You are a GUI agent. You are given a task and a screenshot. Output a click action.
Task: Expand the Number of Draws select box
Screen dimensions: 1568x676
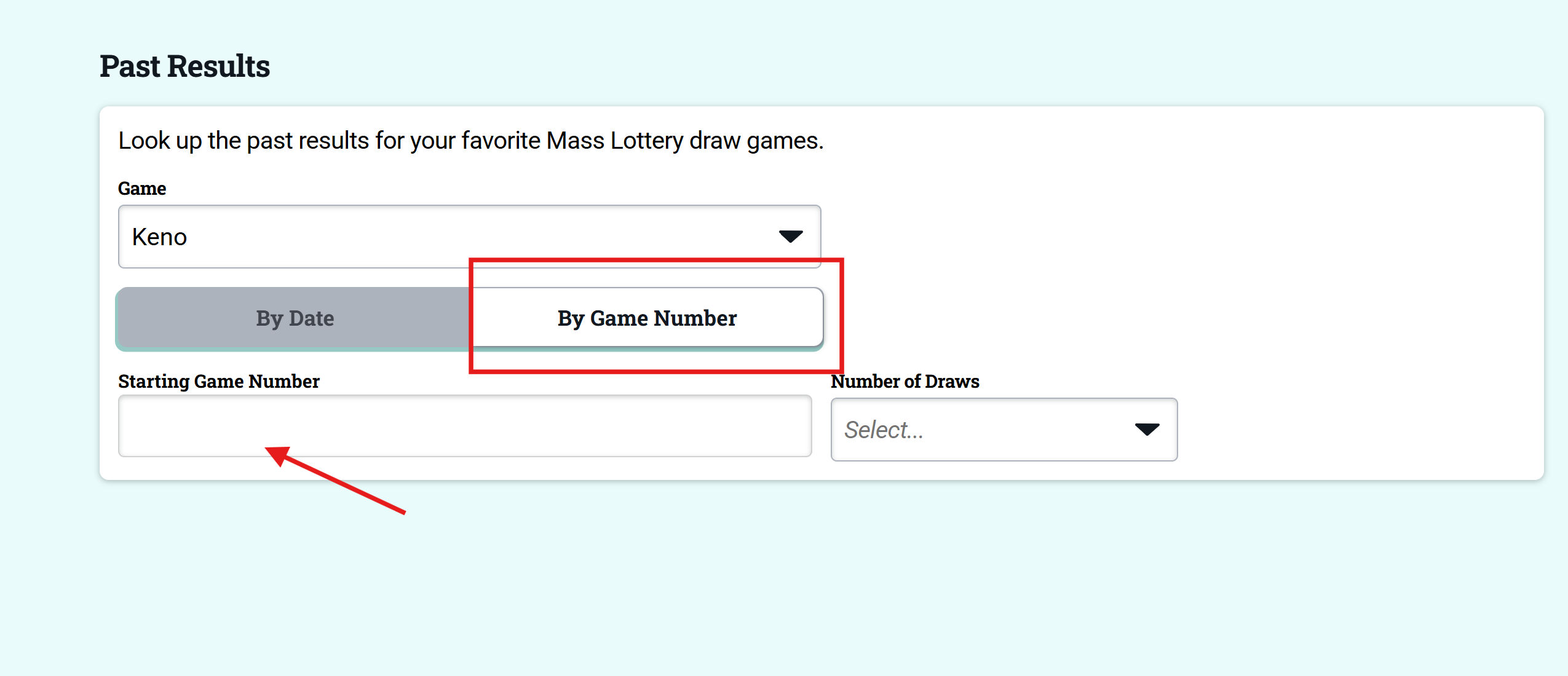(x=1004, y=429)
